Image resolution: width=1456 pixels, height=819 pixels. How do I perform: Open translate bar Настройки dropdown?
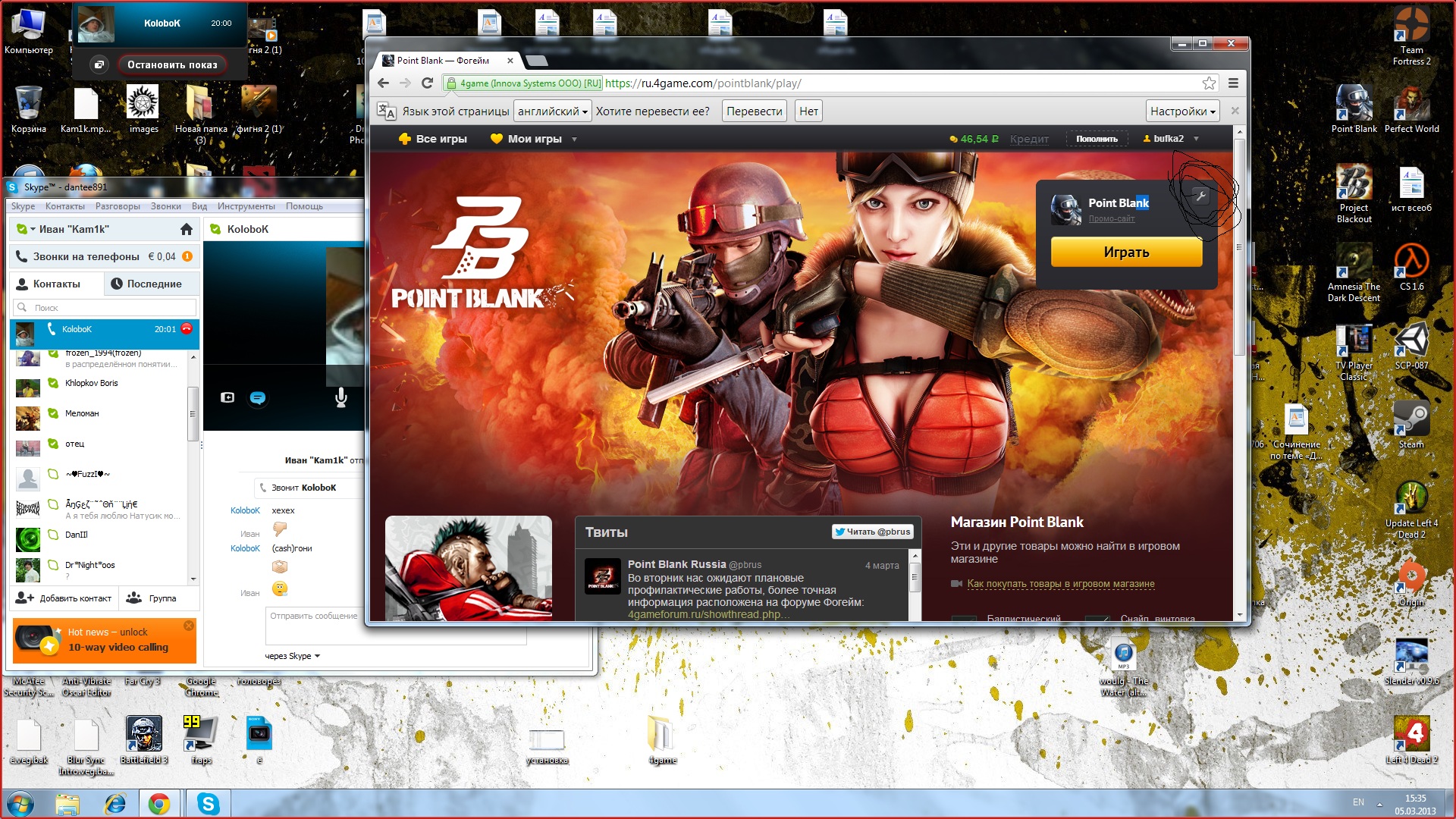click(x=1182, y=111)
